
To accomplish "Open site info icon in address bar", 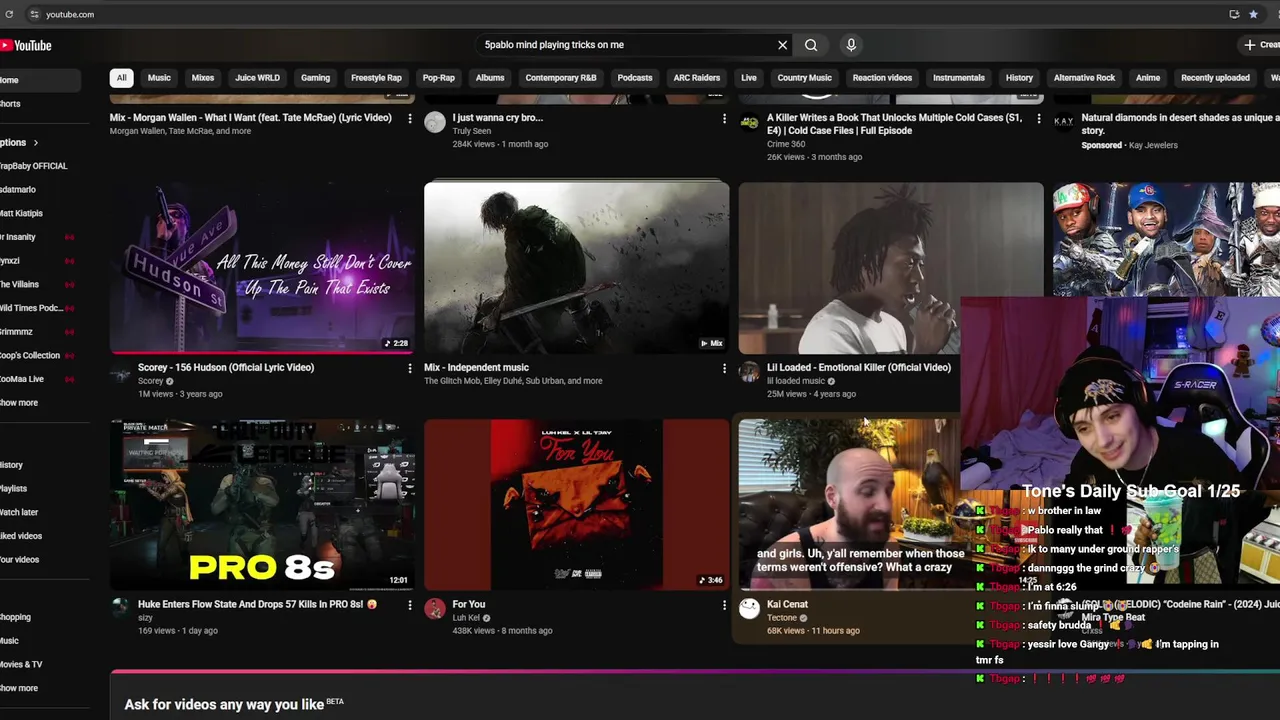I will [34, 14].
